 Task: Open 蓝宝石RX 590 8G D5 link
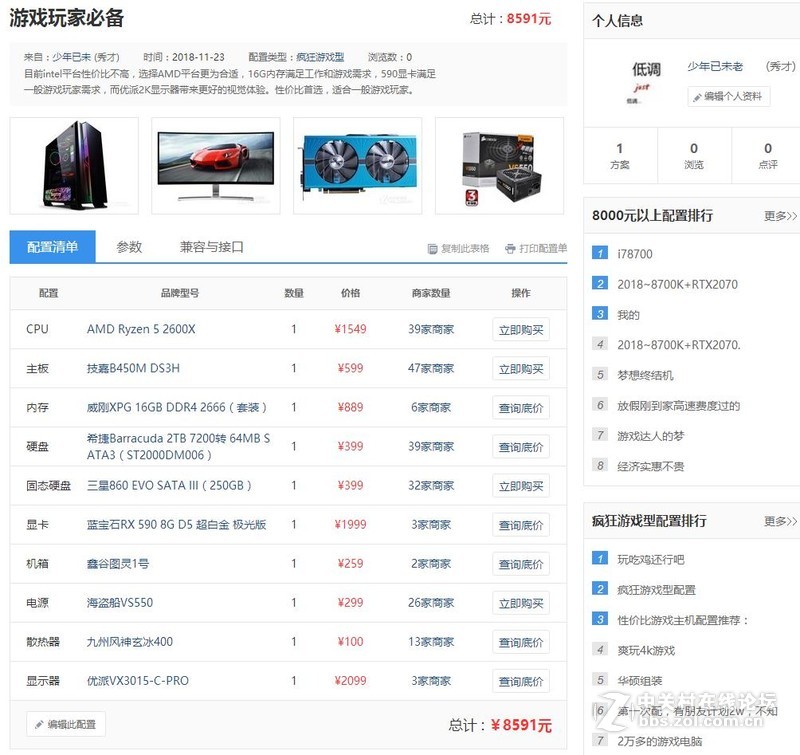pyautogui.click(x=177, y=524)
